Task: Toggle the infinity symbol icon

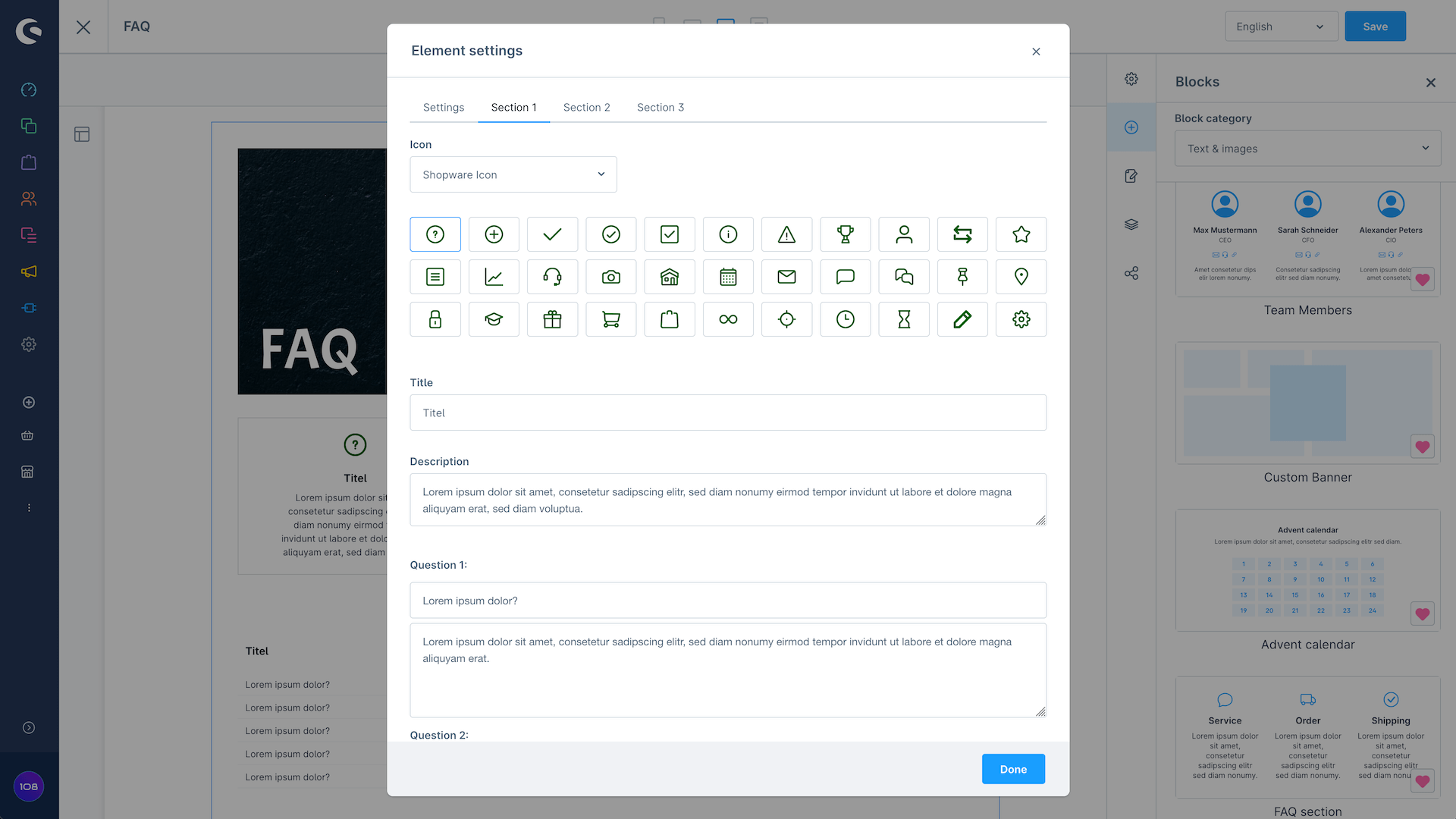Action: click(x=728, y=319)
